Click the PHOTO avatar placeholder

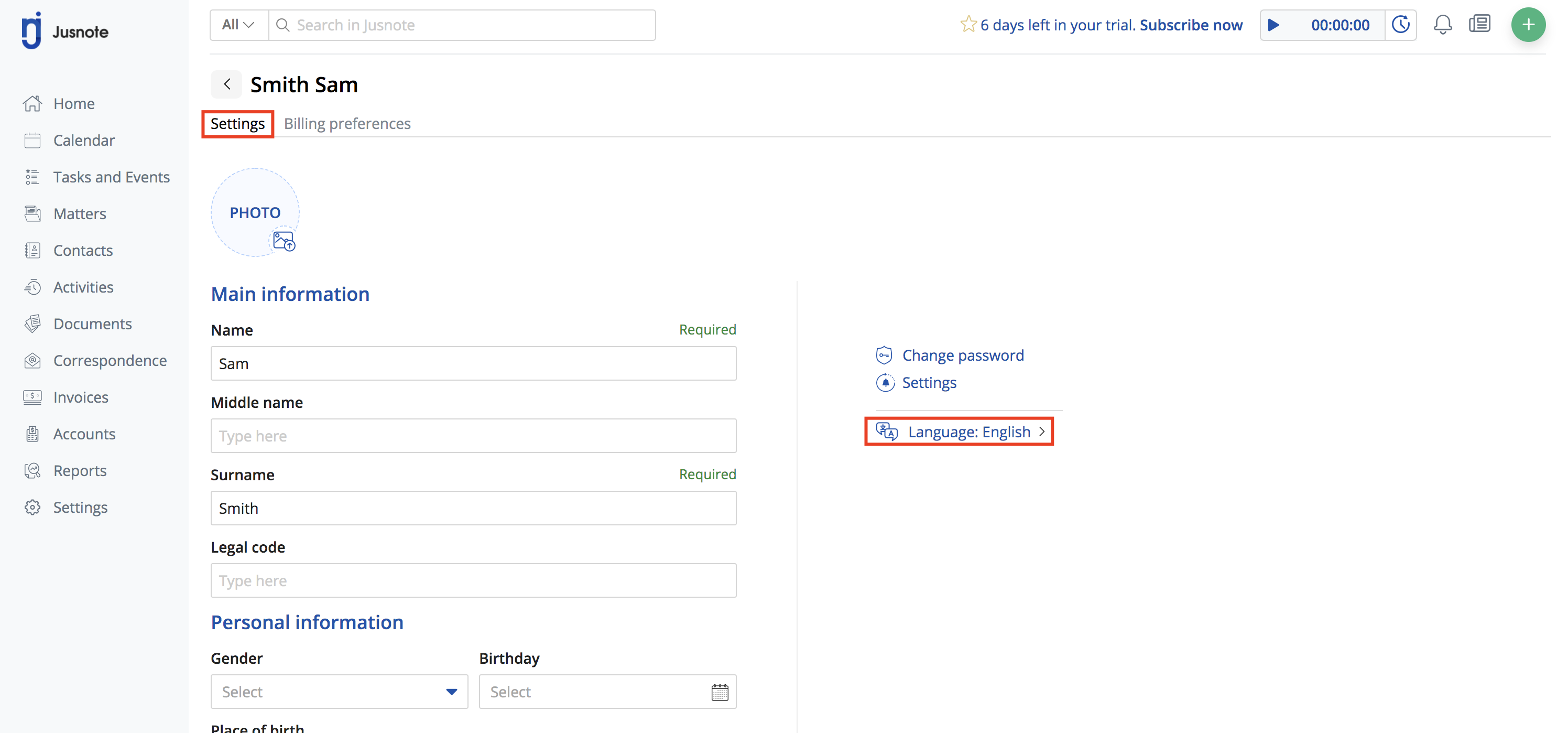255,212
